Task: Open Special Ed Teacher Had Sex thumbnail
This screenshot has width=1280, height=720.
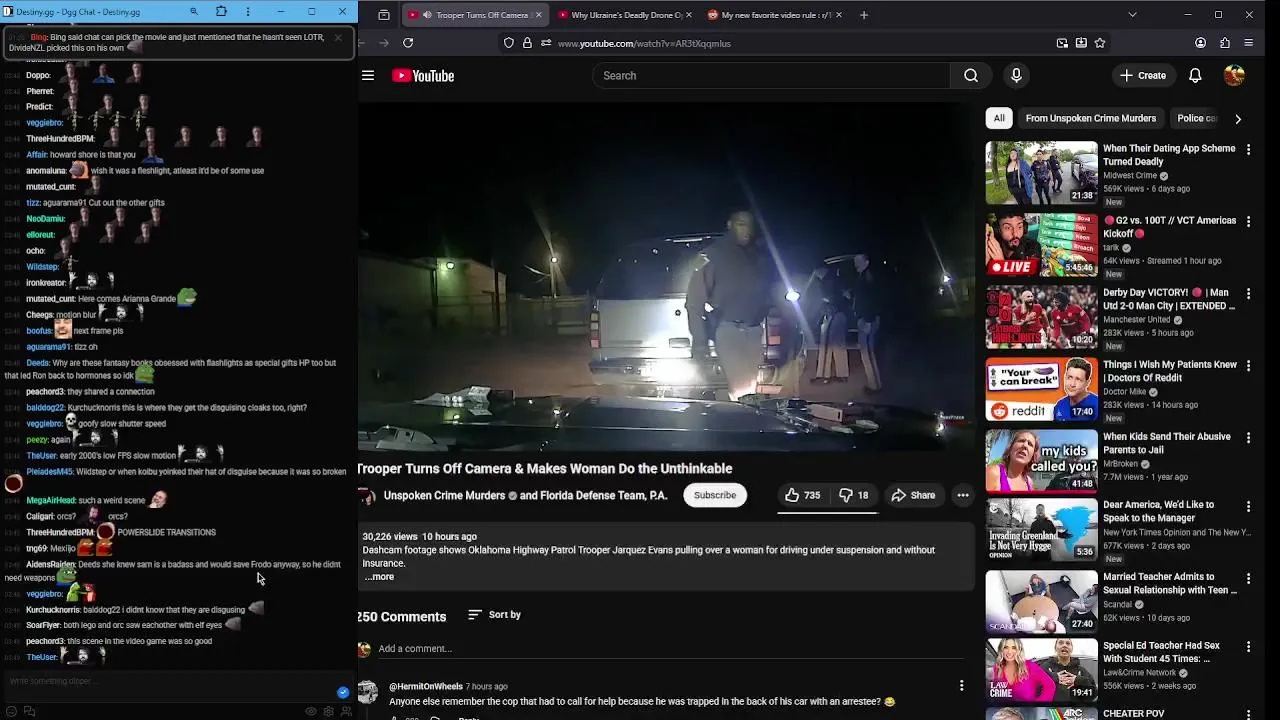Action: click(1042, 671)
